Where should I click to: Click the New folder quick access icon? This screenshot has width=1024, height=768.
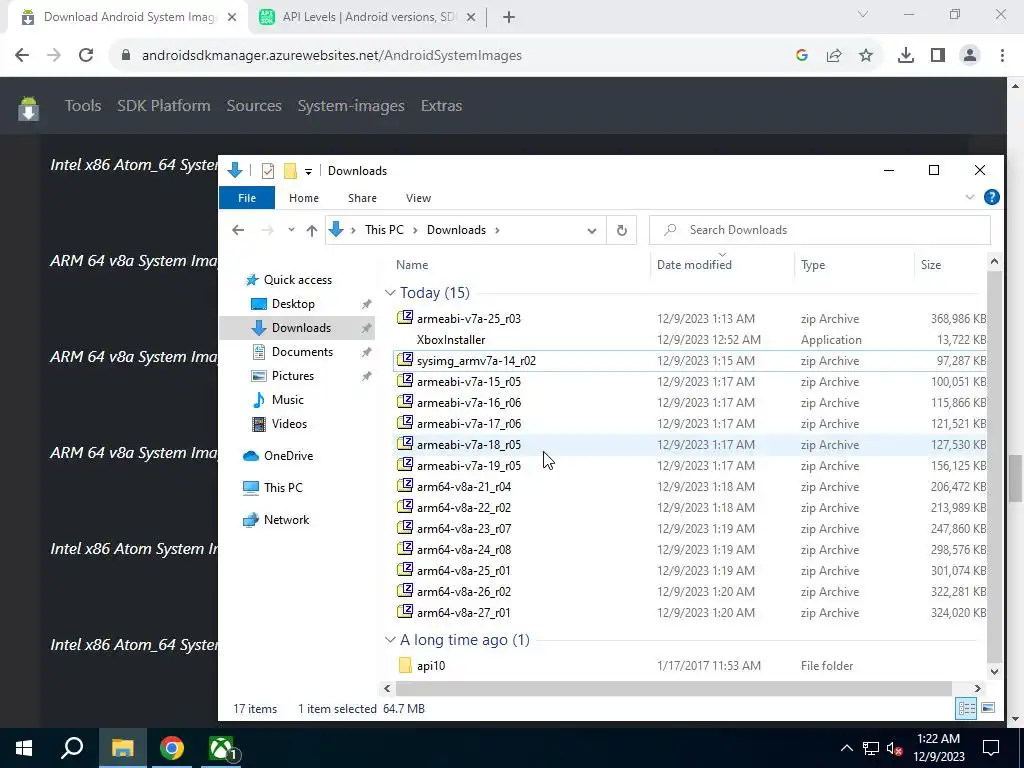coord(290,171)
